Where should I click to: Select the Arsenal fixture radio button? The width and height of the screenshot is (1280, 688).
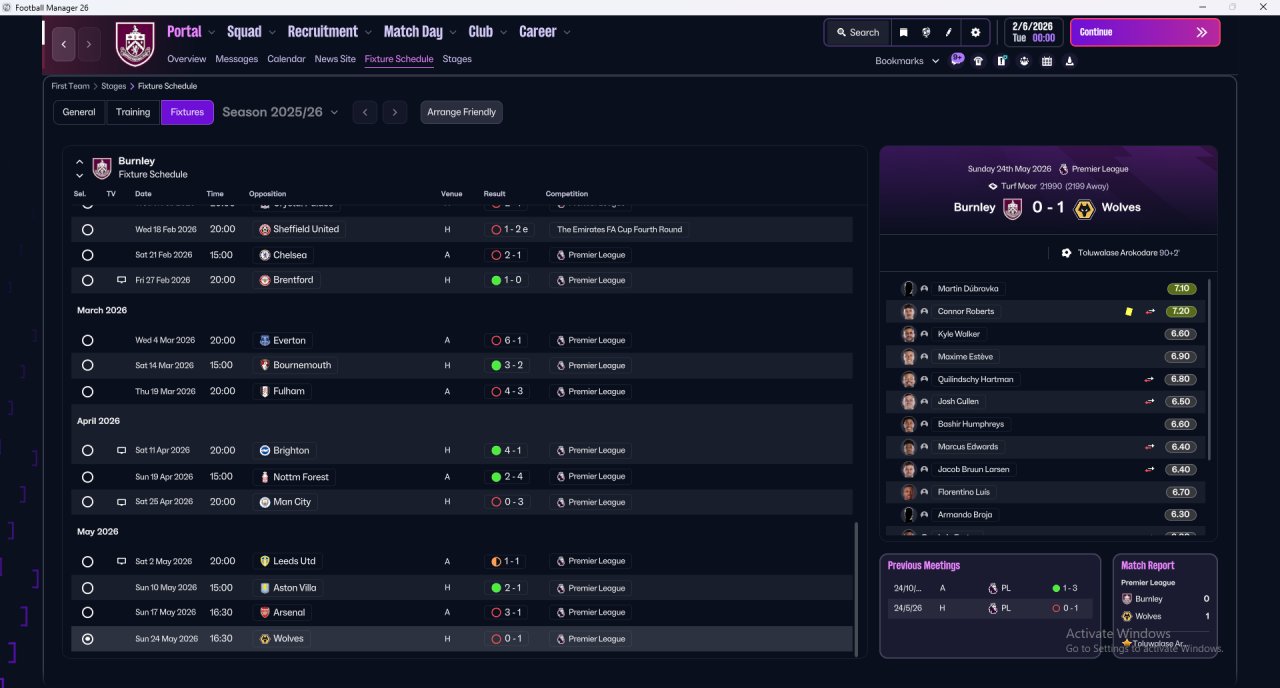click(88, 612)
